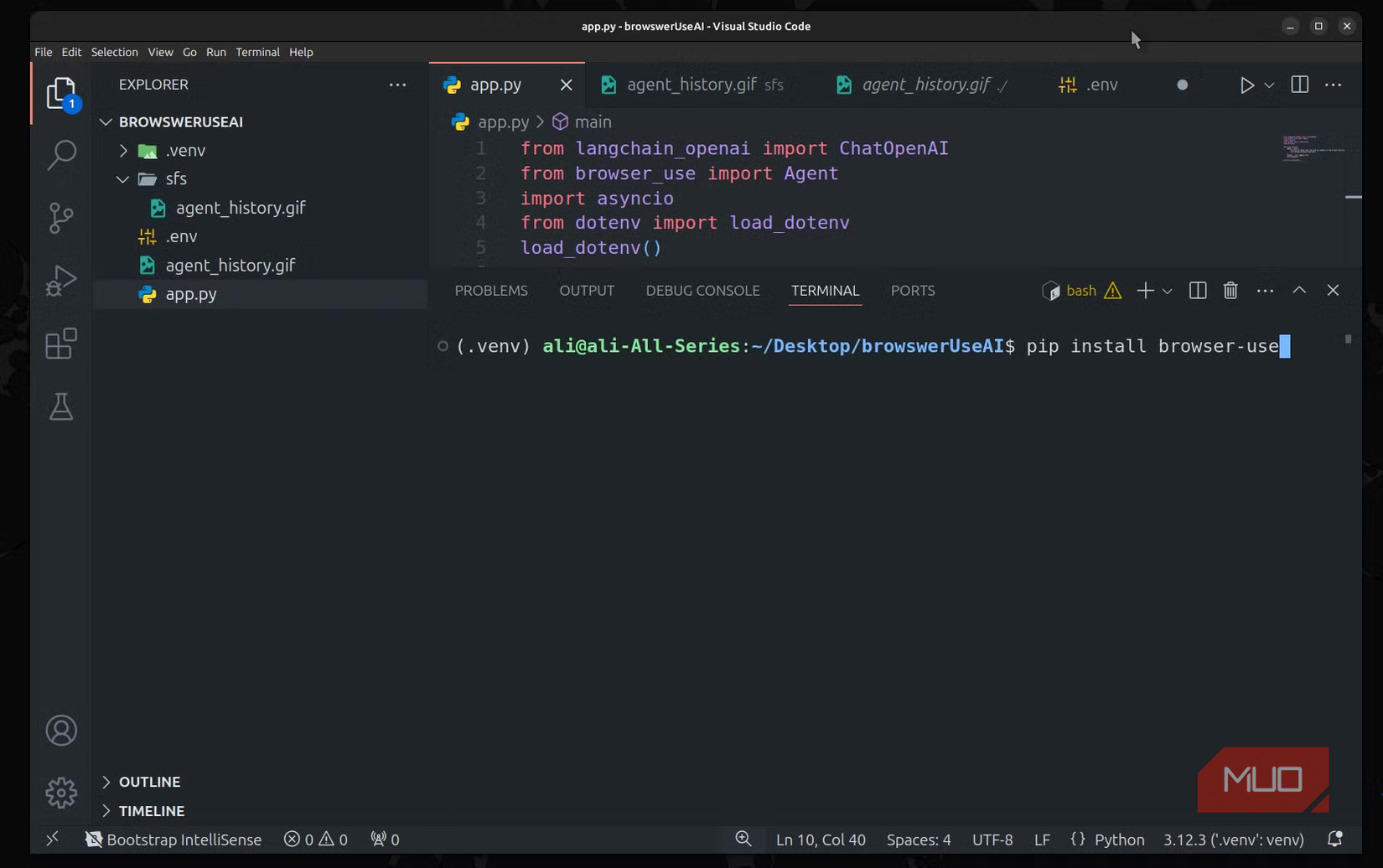Open the Source Control view icon
This screenshot has height=868, width=1383.
click(x=61, y=218)
